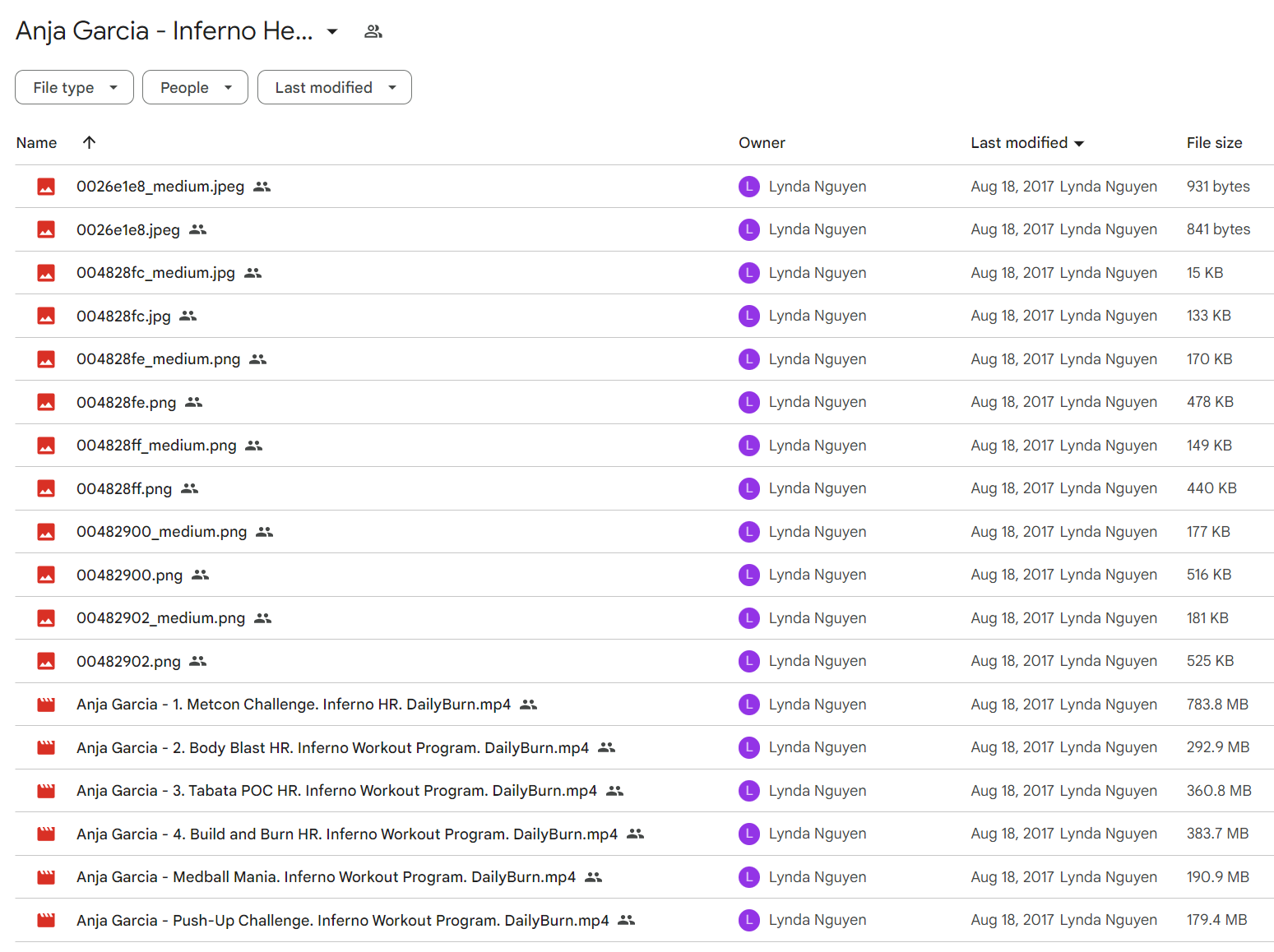Click shared icon next to Medball Mania mp4

point(594,877)
